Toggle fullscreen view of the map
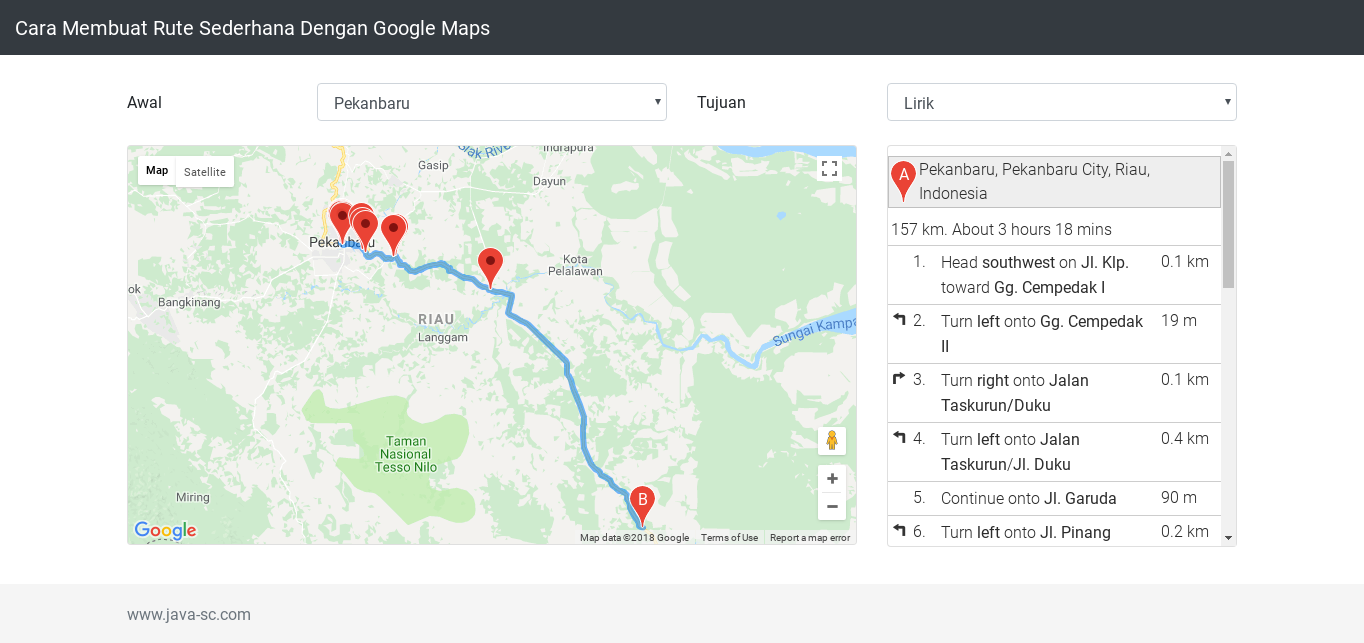 click(x=829, y=168)
